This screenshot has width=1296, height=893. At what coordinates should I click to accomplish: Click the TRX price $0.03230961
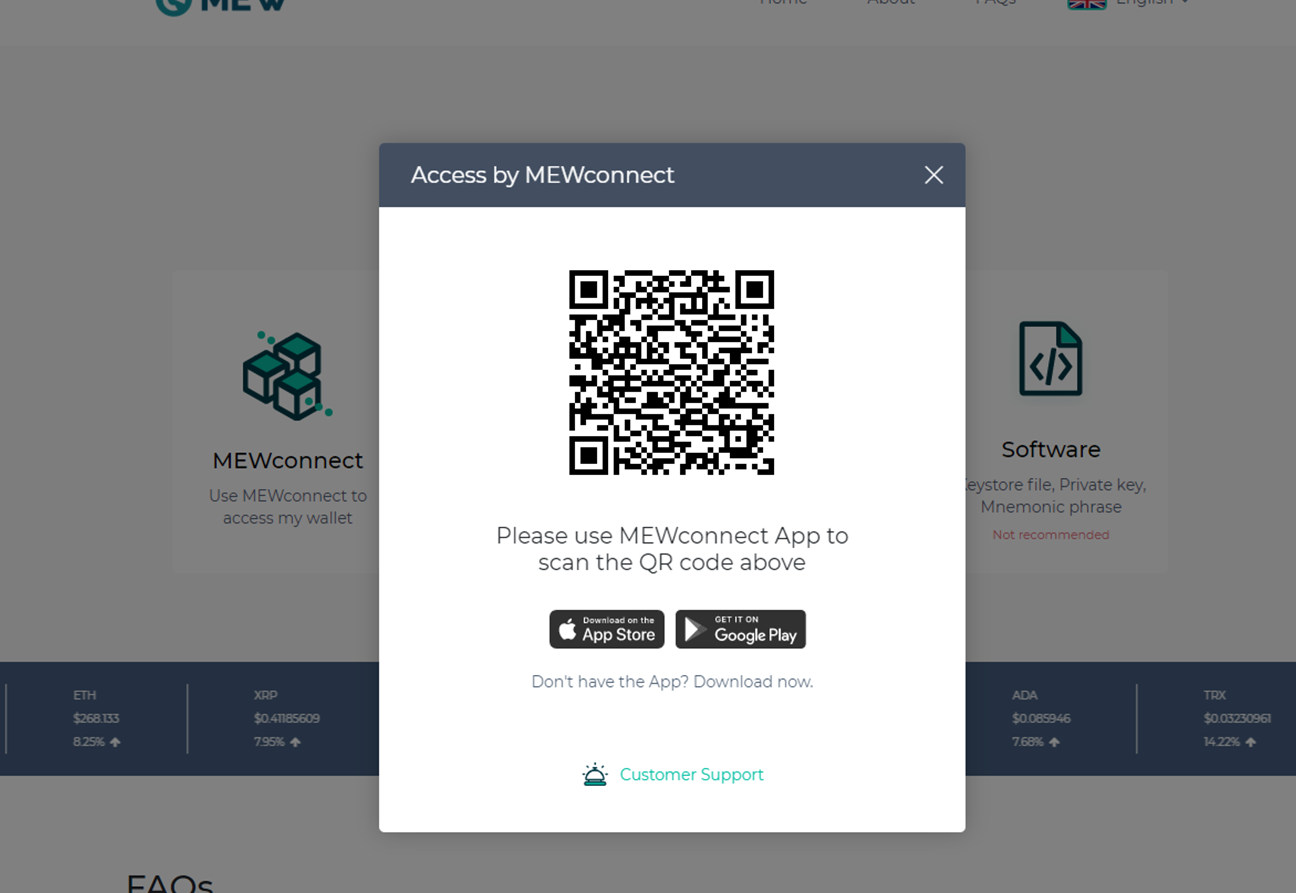(x=1238, y=718)
